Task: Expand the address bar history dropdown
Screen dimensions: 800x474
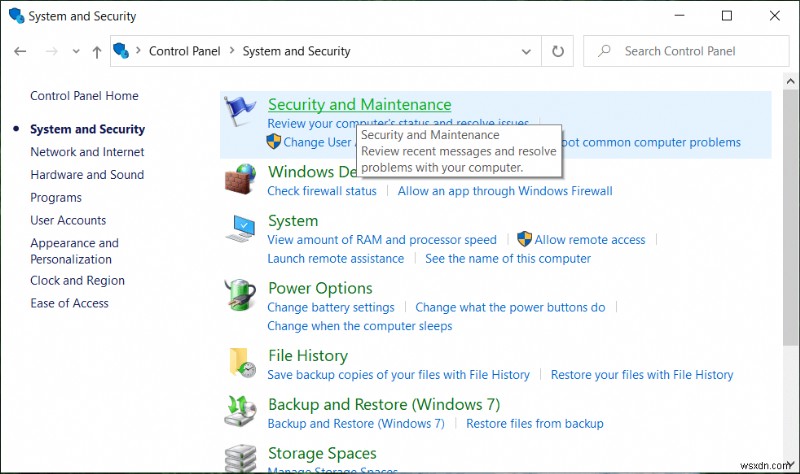Action: pos(526,51)
